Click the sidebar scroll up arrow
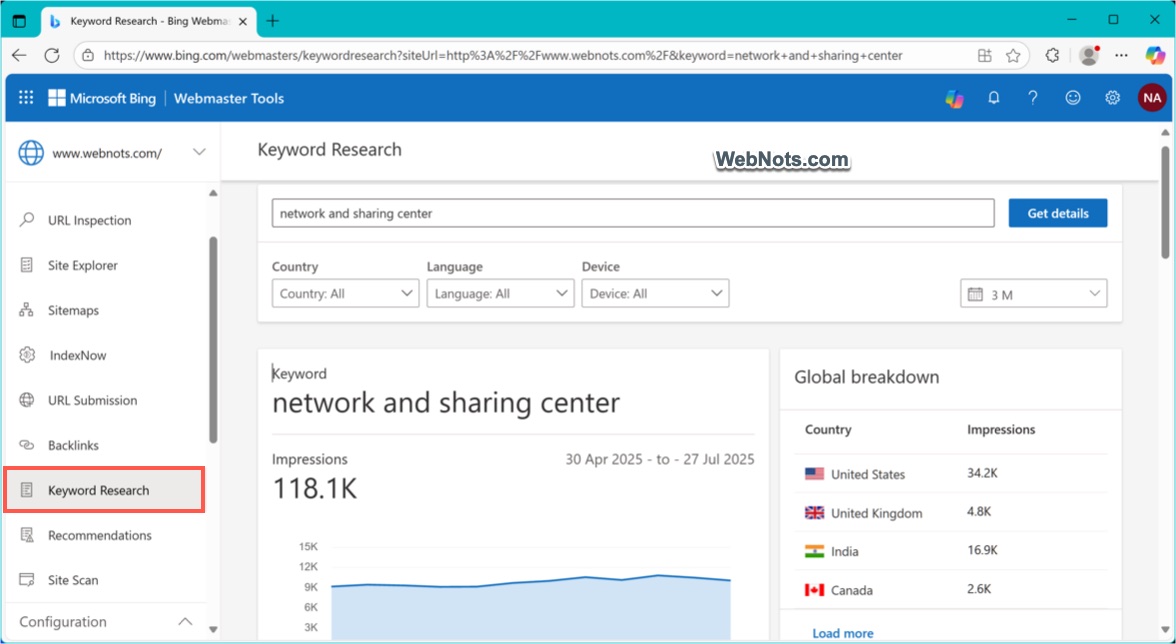The height and width of the screenshot is (644, 1176). click(213, 193)
